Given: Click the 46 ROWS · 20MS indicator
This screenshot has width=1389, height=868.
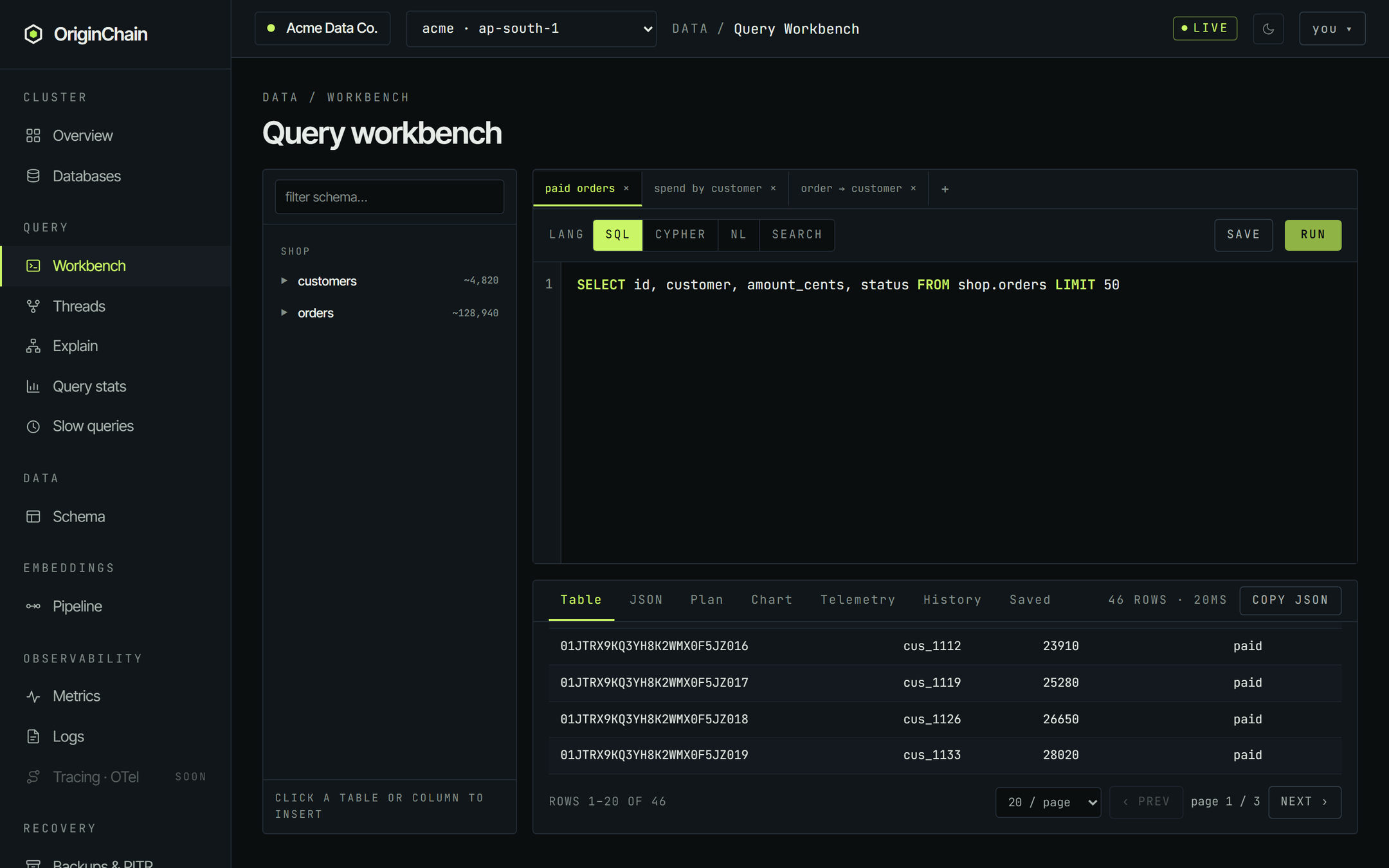Looking at the screenshot, I should tap(1167, 600).
